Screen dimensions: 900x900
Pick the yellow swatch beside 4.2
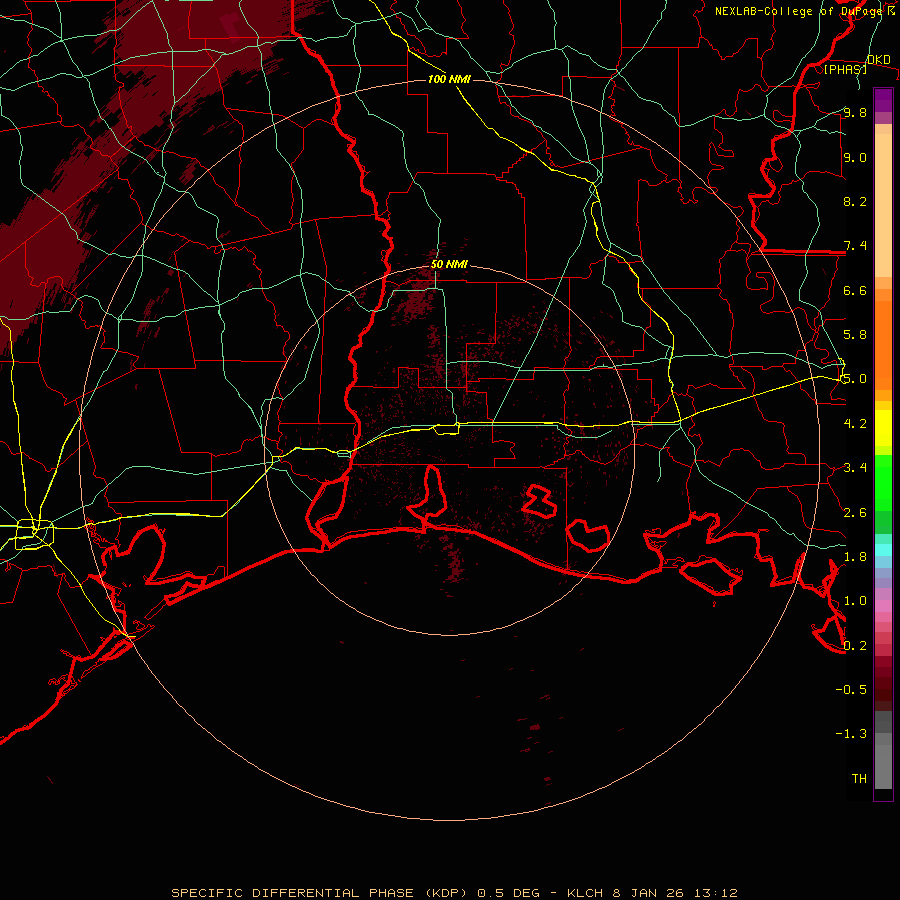pos(883,428)
